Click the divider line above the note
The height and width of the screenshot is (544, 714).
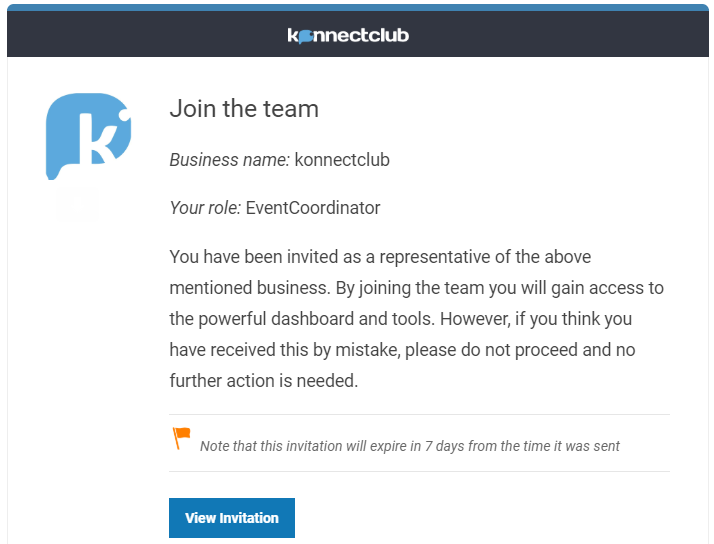(419, 414)
